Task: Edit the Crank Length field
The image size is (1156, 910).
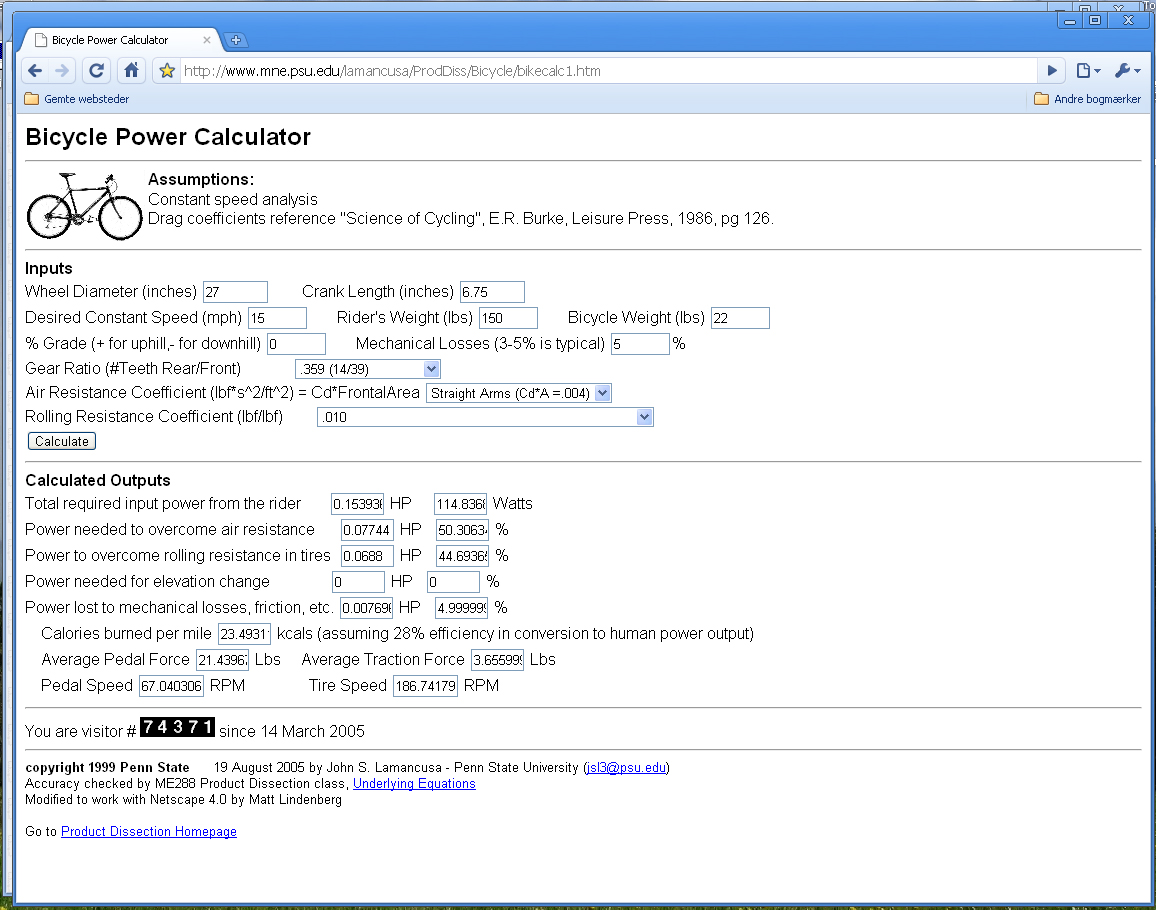Action: [x=492, y=292]
